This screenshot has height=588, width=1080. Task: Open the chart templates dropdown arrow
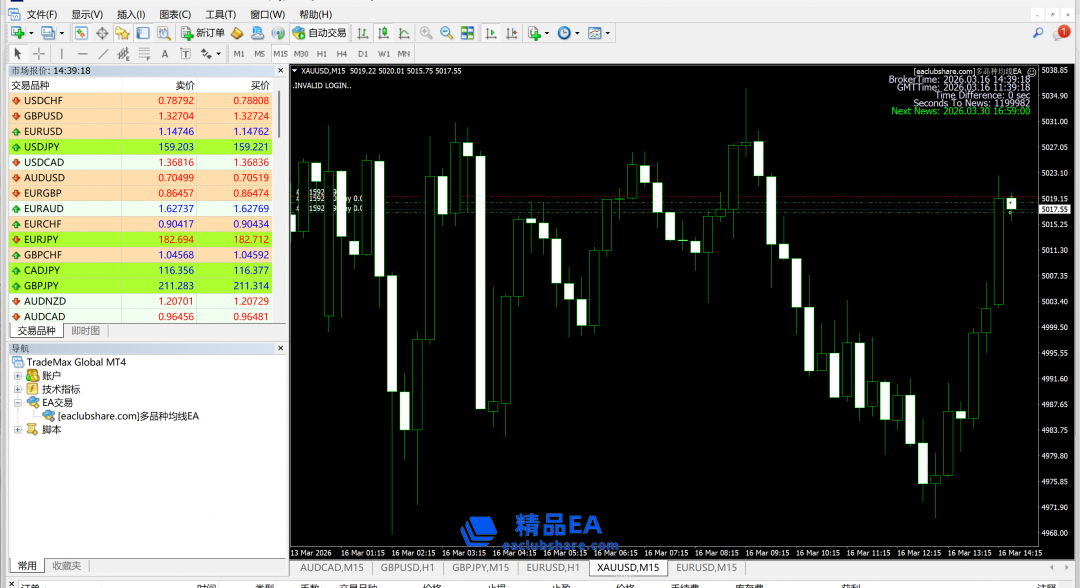[x=608, y=33]
